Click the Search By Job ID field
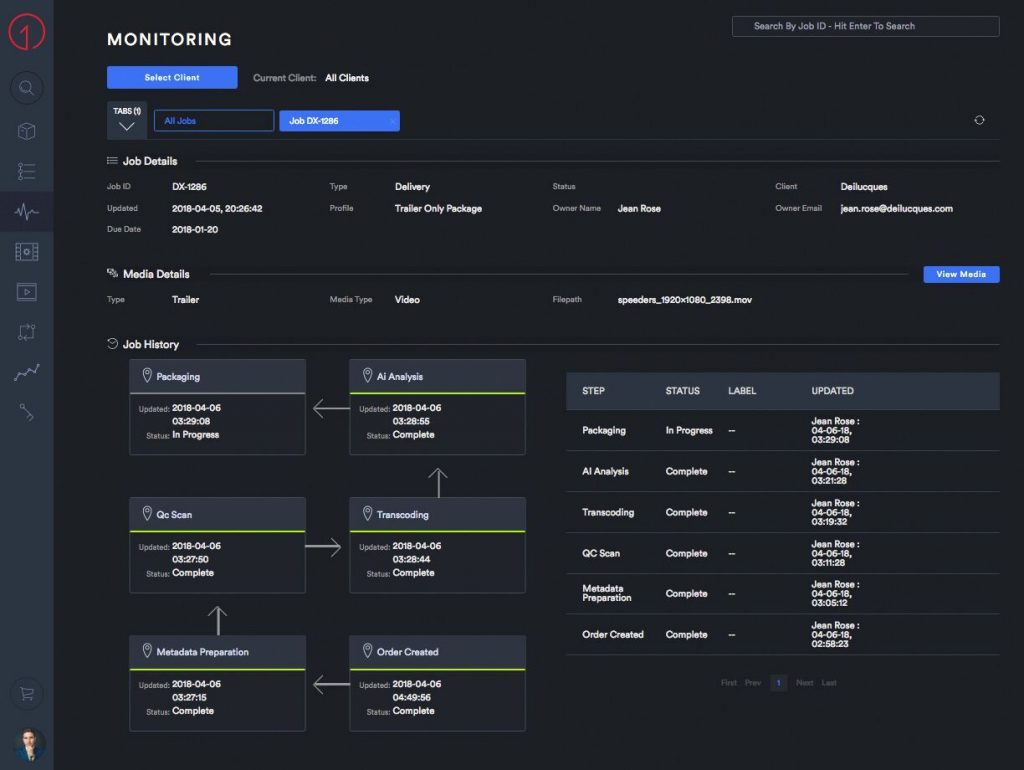This screenshot has width=1024, height=770. [865, 26]
